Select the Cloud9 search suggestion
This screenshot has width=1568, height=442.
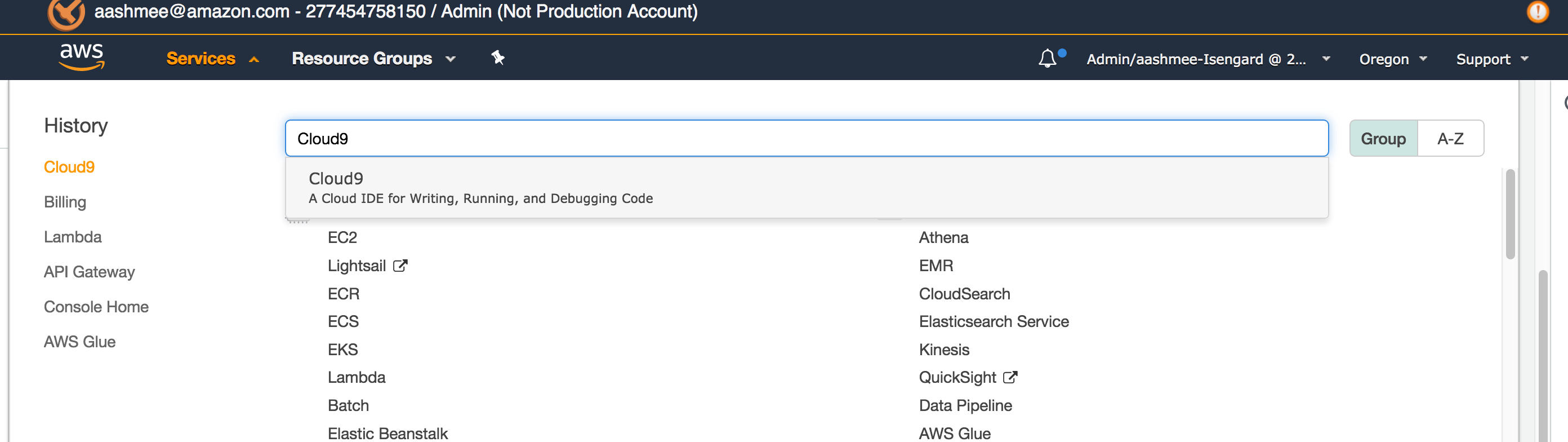click(x=480, y=188)
